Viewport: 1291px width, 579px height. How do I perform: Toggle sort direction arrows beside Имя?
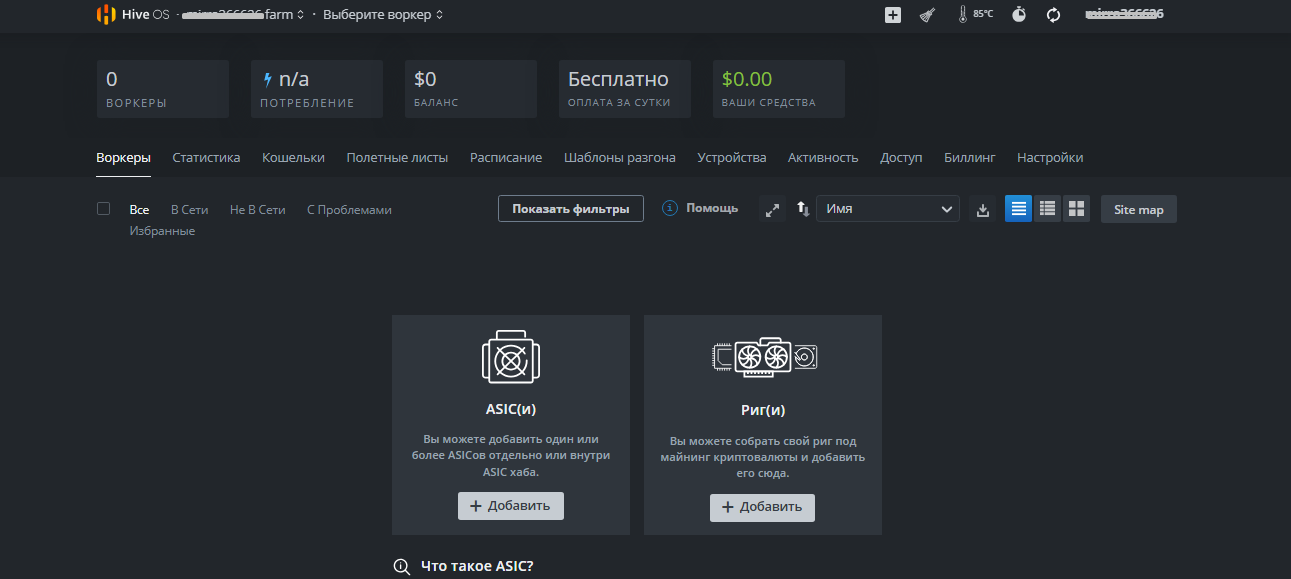(x=802, y=209)
